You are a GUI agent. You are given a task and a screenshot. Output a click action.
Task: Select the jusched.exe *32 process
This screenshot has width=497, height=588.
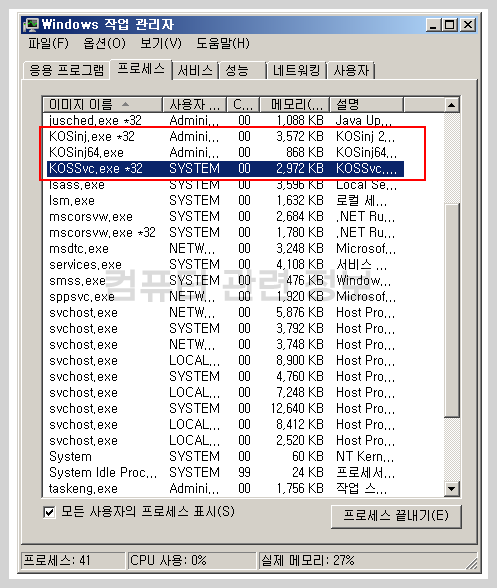225,120
